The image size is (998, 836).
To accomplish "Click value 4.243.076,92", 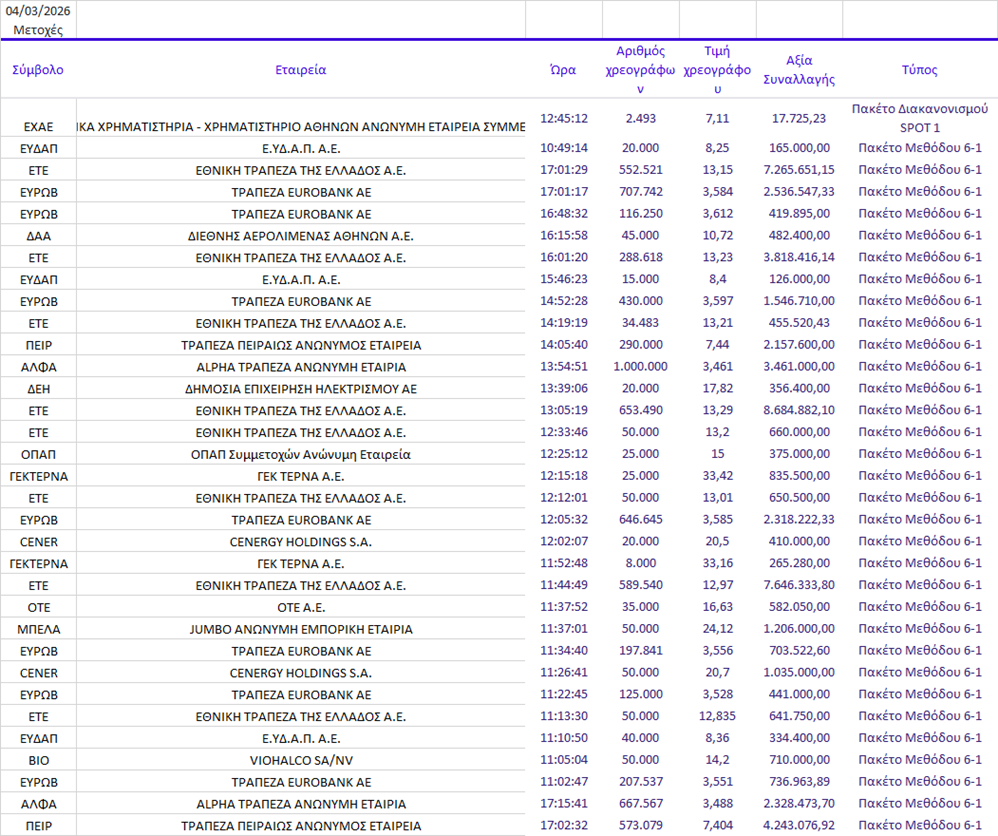I will (799, 825).
